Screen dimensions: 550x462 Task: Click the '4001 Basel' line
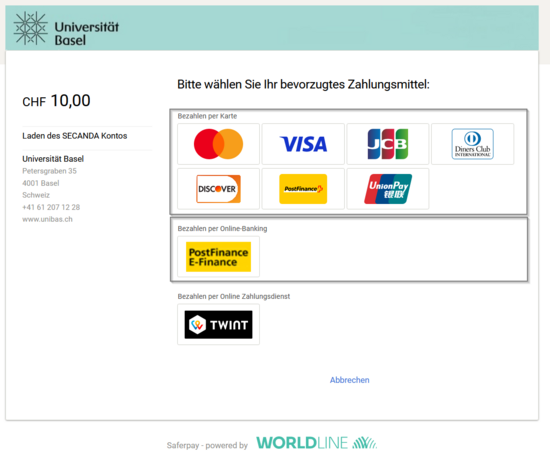(41, 183)
